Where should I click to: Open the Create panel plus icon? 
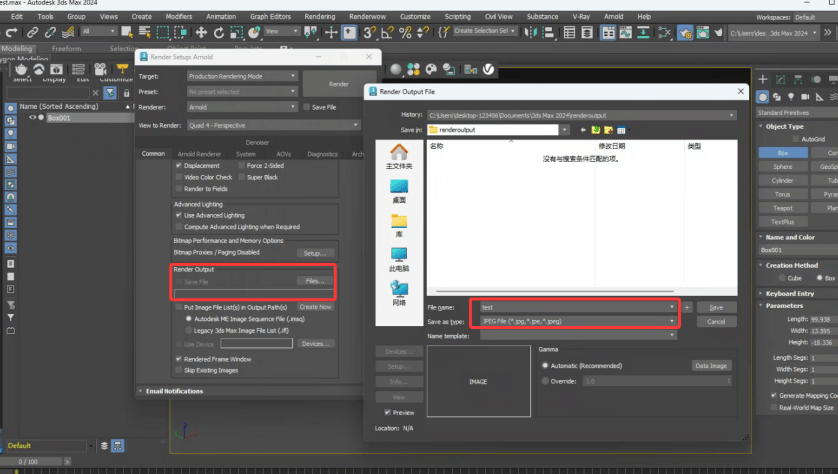[763, 80]
